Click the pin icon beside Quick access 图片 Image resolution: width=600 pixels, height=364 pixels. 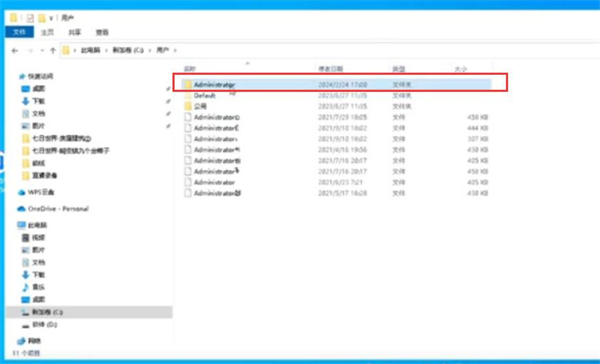168,126
